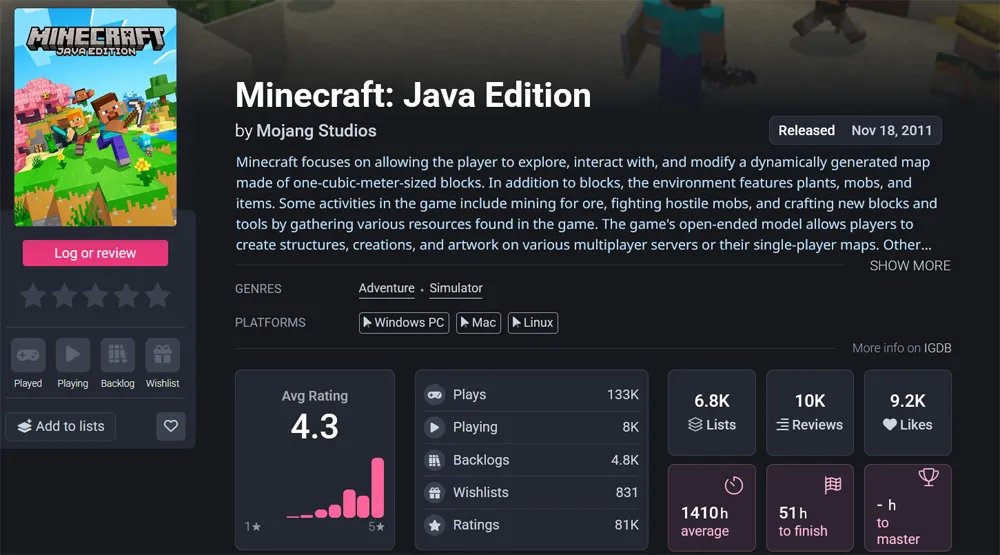The width and height of the screenshot is (1000, 555).
Task: Click the Released Nov 18, 2011 badge
Action: tap(855, 131)
